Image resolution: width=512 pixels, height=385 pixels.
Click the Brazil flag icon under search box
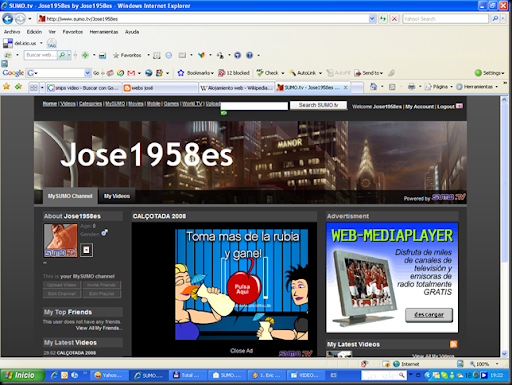coord(224,113)
